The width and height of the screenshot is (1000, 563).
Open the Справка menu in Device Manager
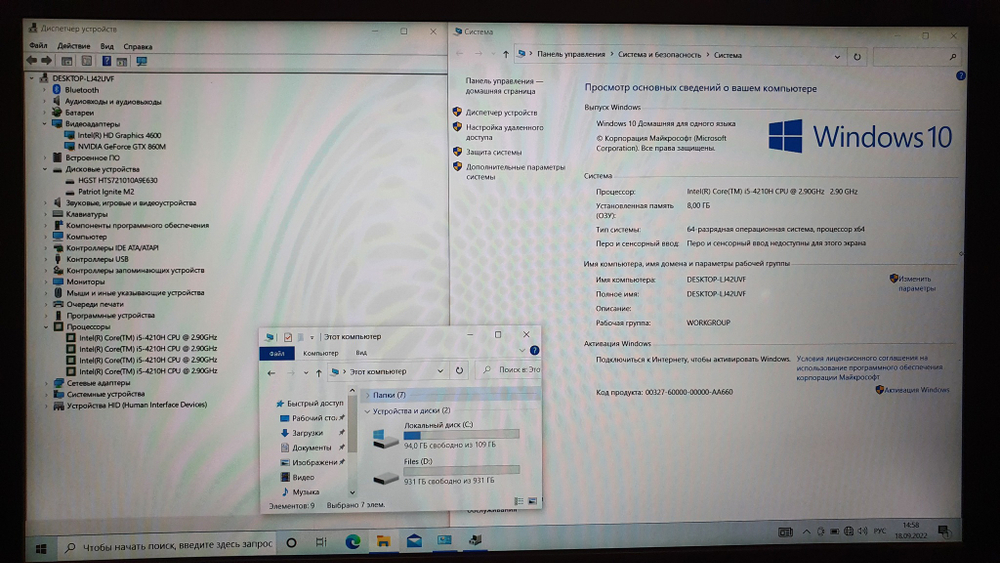[x=138, y=47]
